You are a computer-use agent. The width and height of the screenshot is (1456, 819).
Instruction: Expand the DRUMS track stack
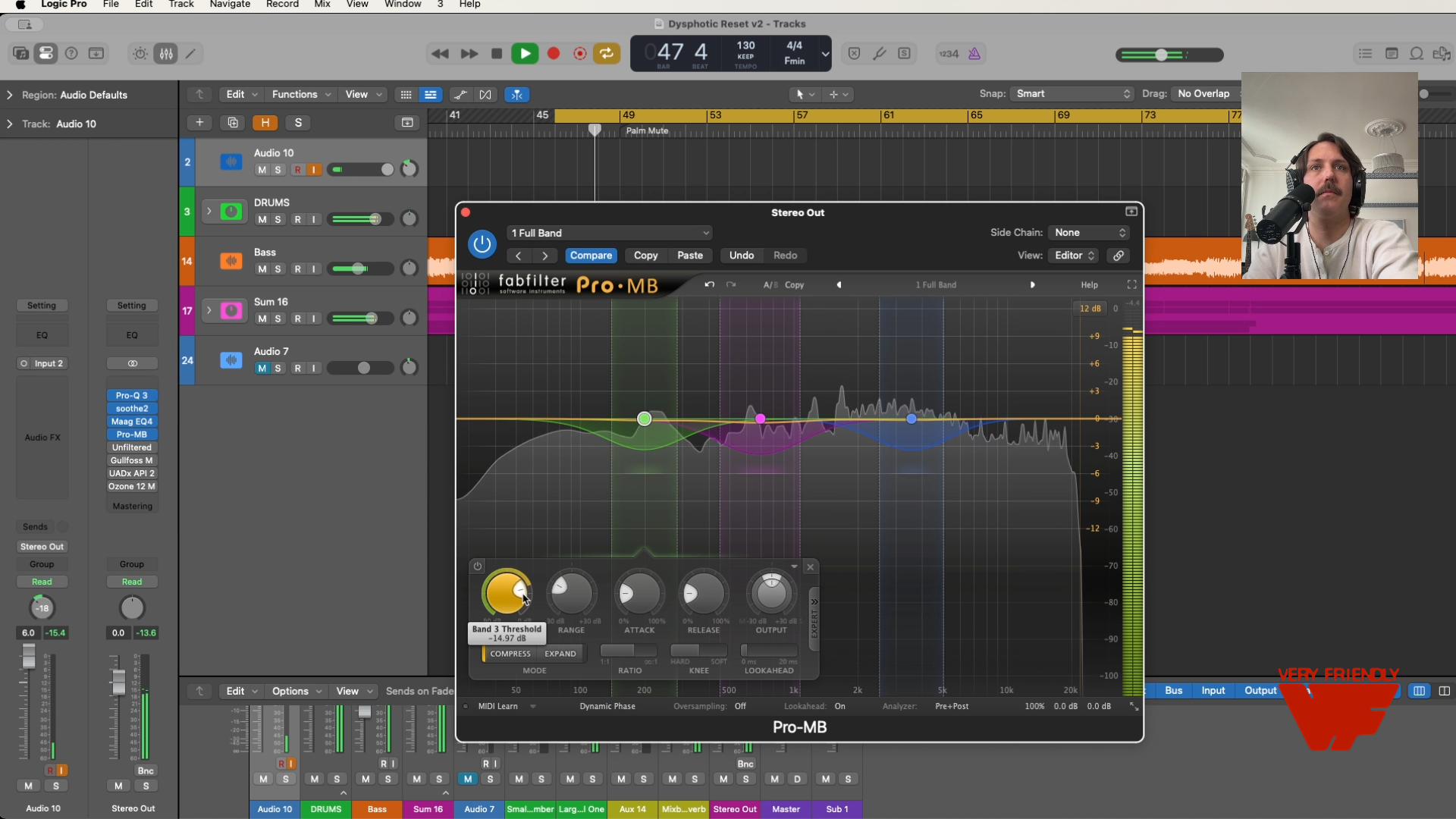[209, 212]
